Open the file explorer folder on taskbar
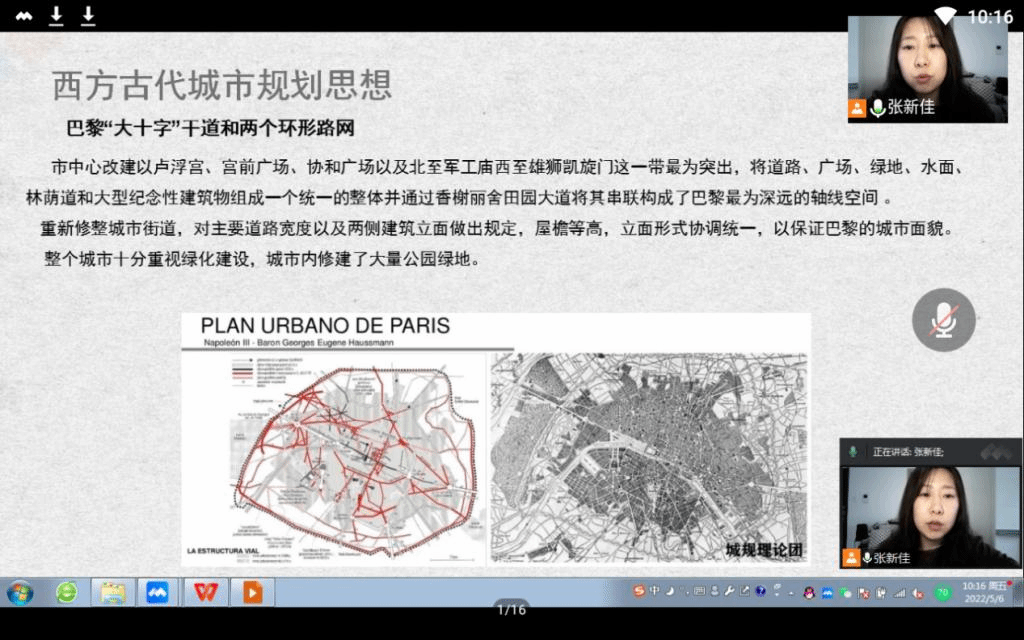Viewport: 1024px width, 640px height. tap(112, 593)
